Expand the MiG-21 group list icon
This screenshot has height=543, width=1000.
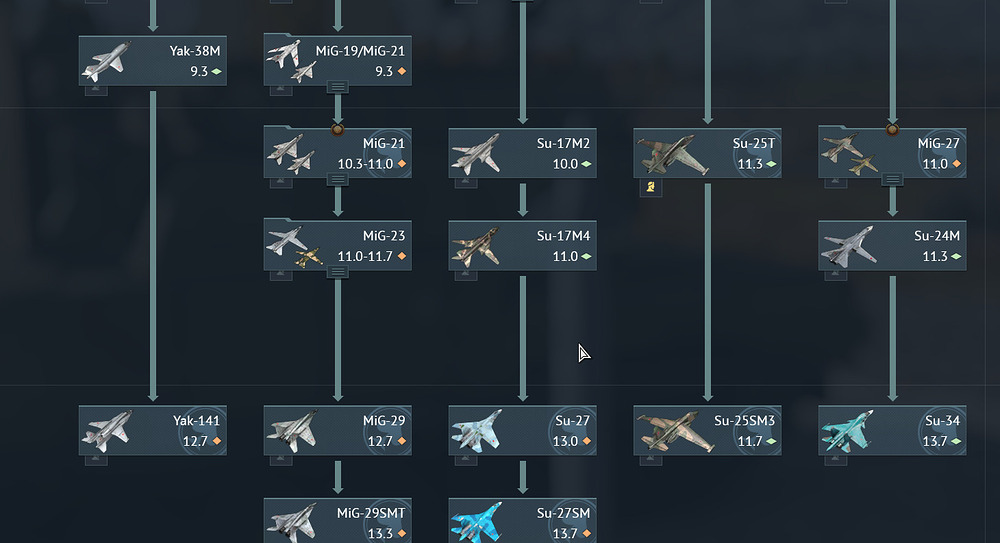pos(337,179)
